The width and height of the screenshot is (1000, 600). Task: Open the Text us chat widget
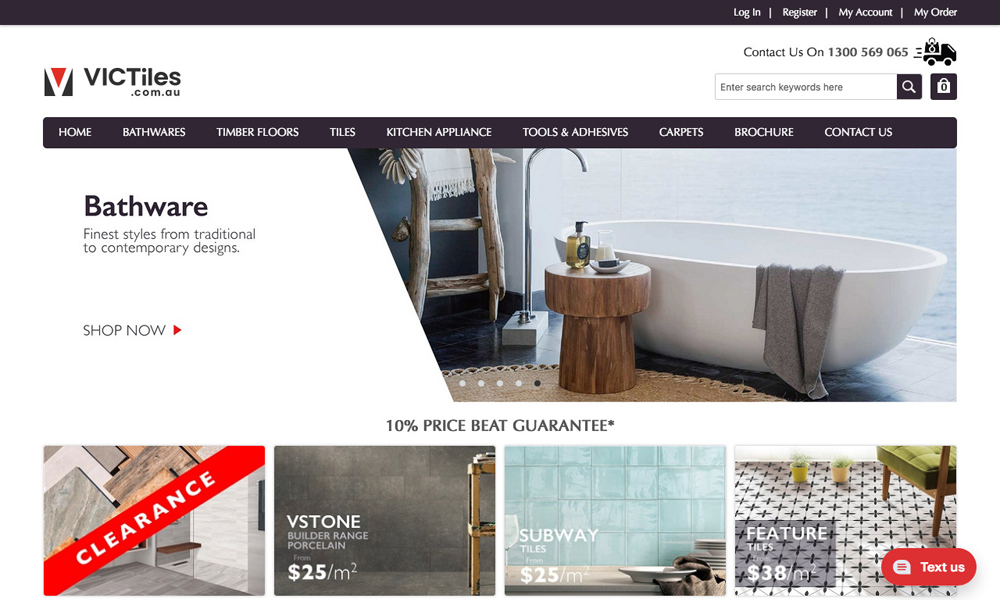click(x=929, y=567)
